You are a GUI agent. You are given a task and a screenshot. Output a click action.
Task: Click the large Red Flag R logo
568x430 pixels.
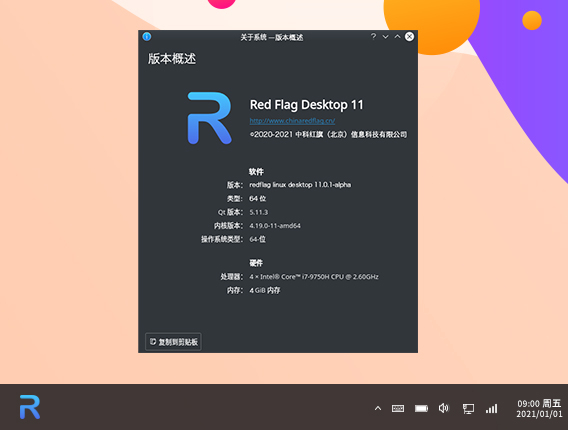pos(209,118)
